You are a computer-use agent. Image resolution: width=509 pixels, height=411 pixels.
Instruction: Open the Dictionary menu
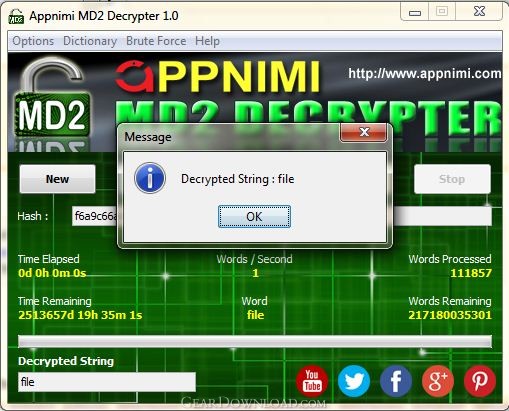point(90,41)
